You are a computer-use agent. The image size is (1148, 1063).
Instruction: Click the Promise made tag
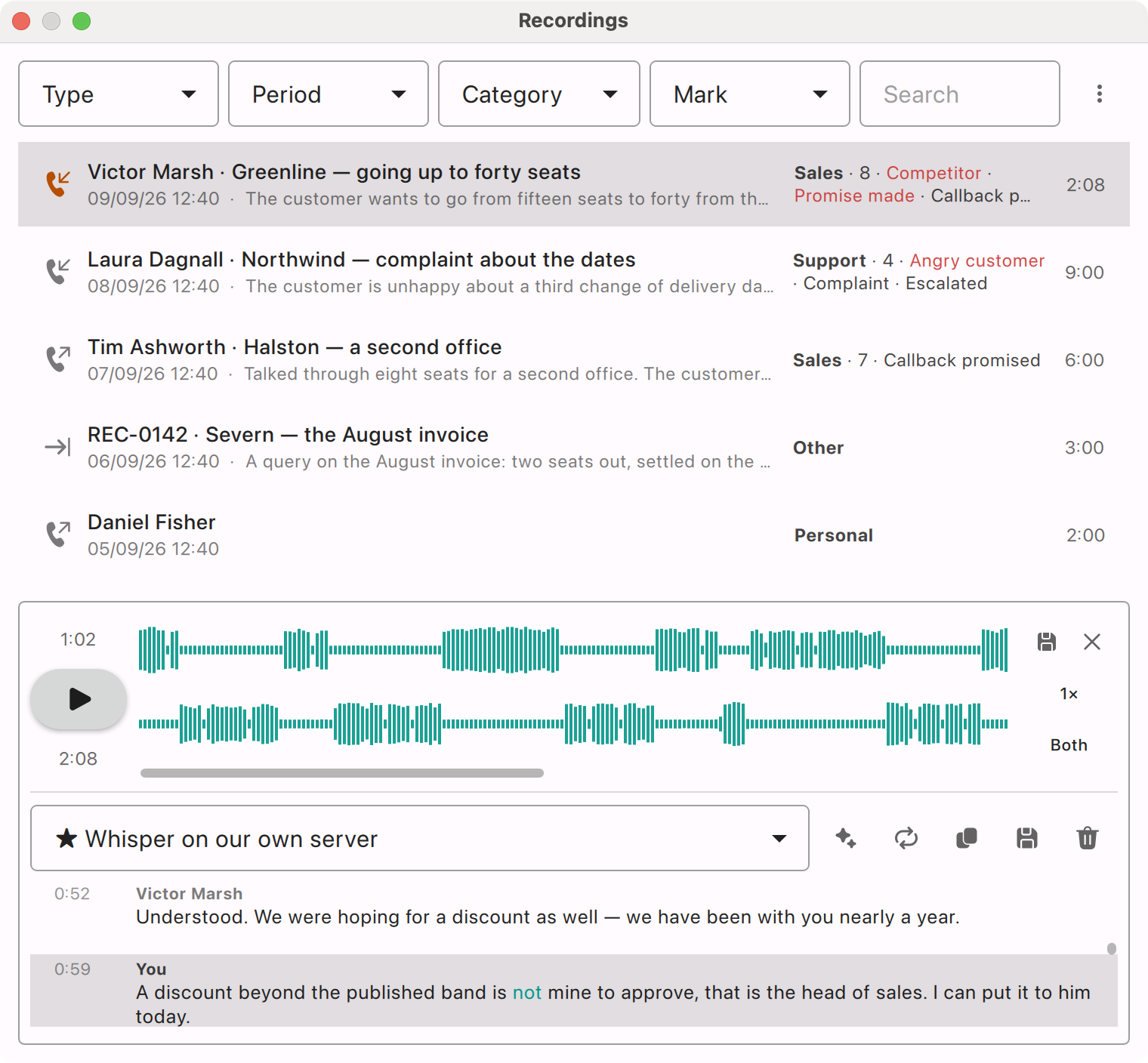[x=854, y=196]
